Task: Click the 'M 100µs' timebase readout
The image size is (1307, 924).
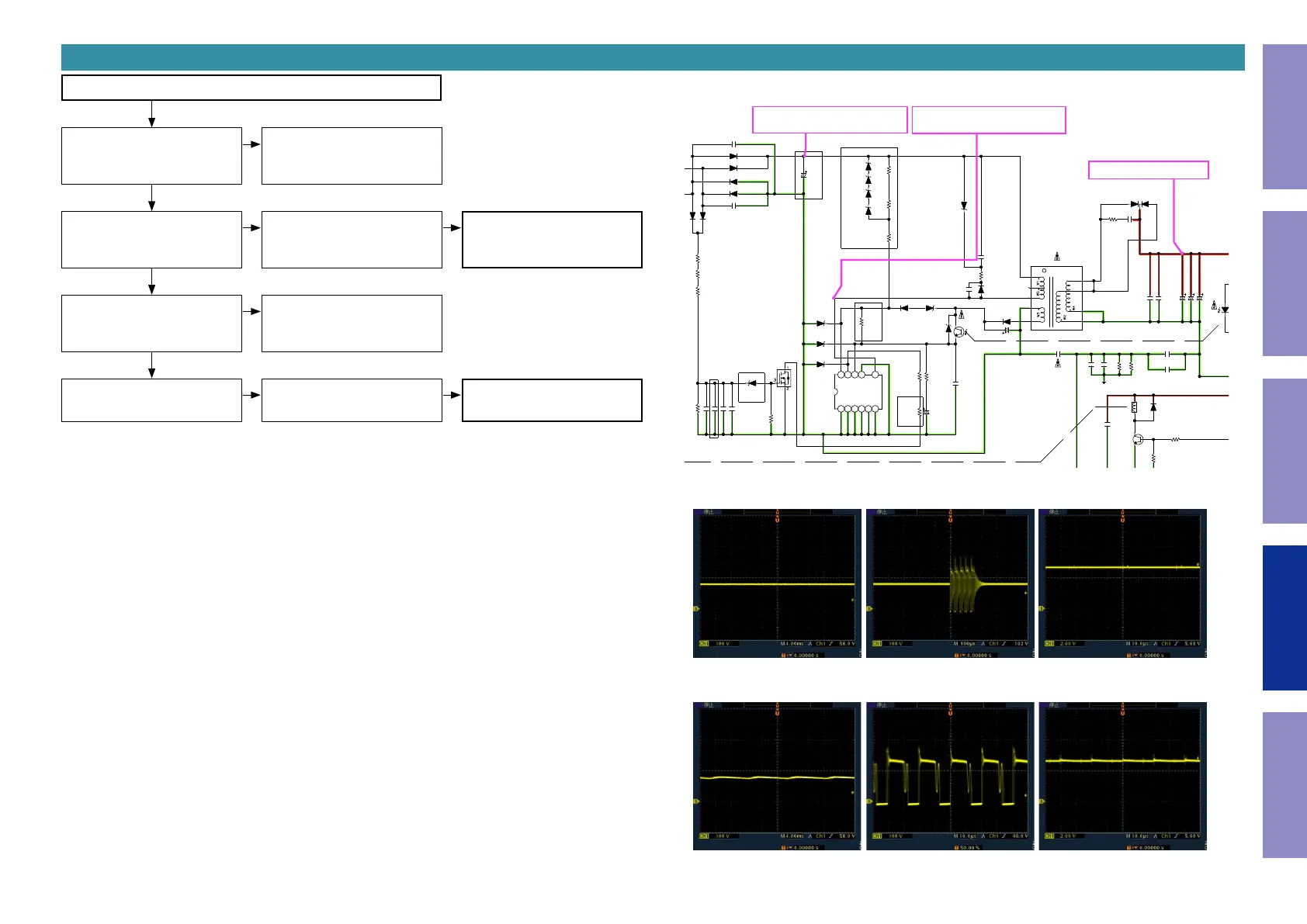Action: click(x=965, y=644)
